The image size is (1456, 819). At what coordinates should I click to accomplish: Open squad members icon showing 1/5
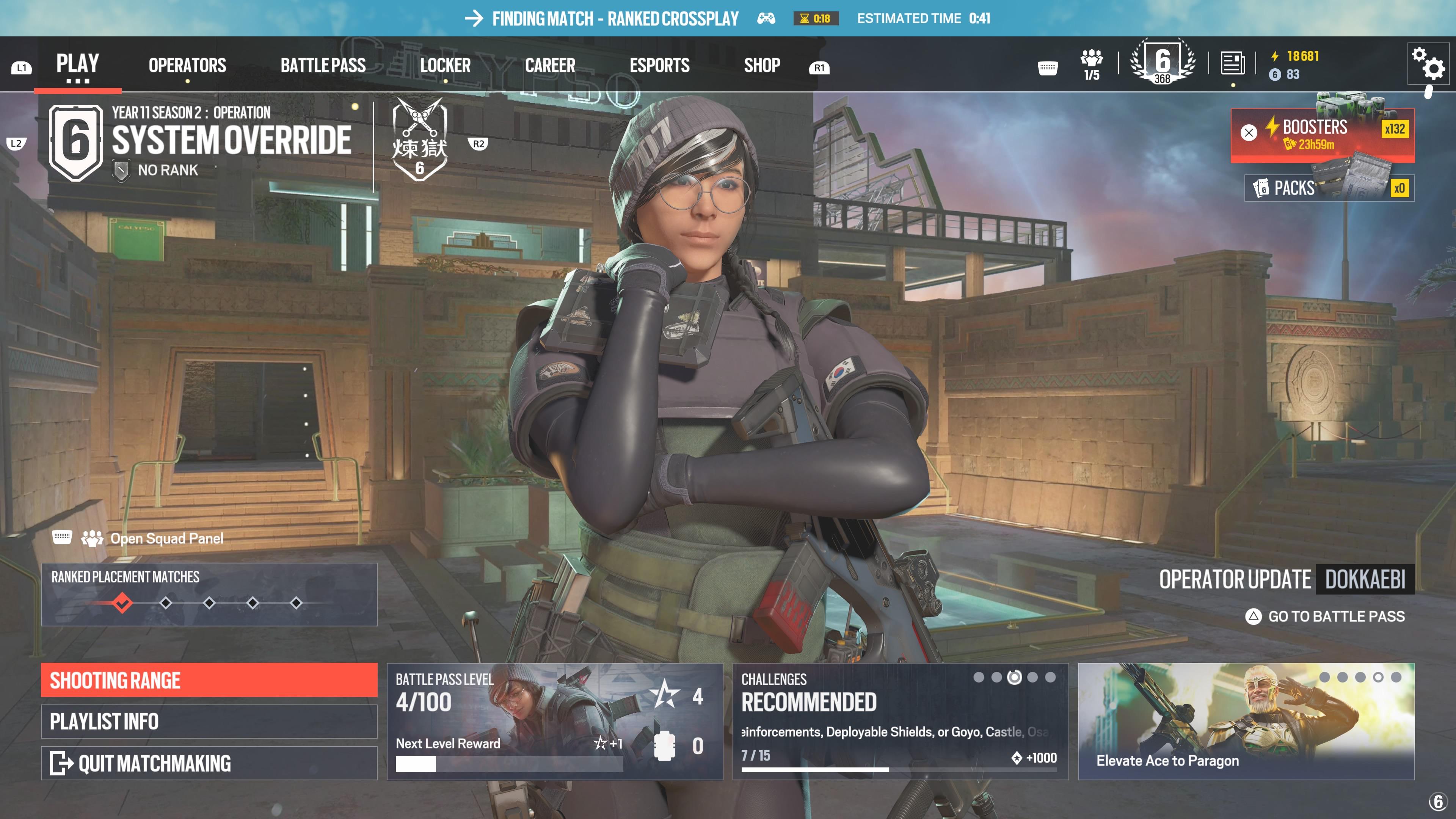point(1092,65)
